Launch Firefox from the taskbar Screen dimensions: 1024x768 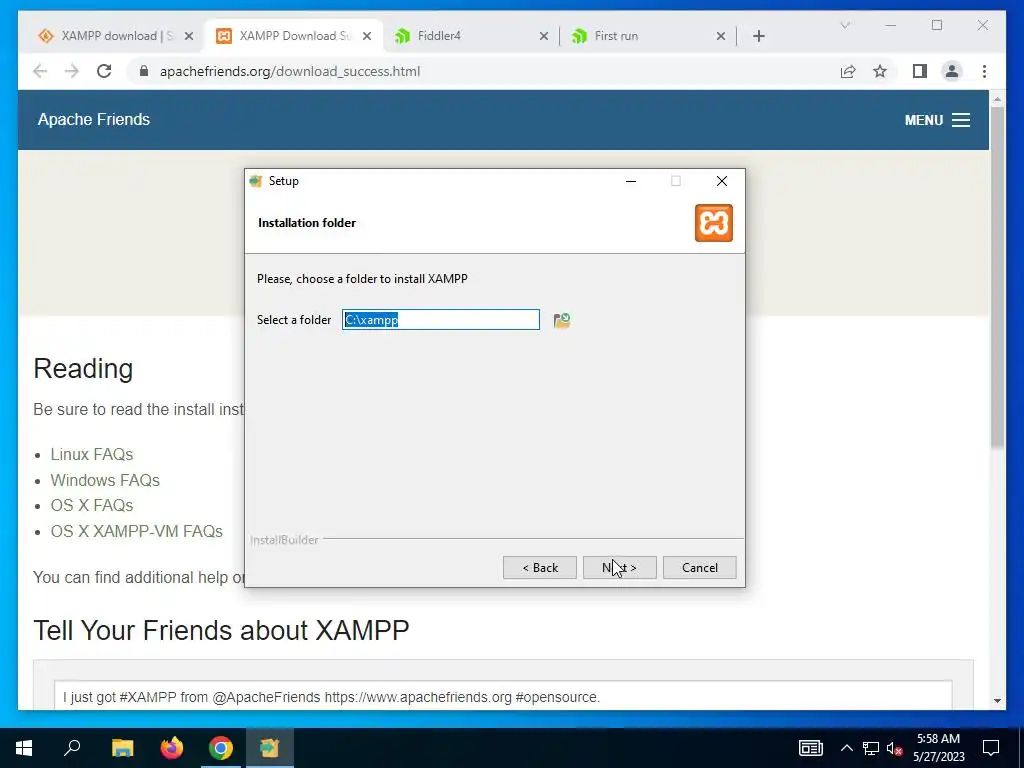tap(172, 748)
